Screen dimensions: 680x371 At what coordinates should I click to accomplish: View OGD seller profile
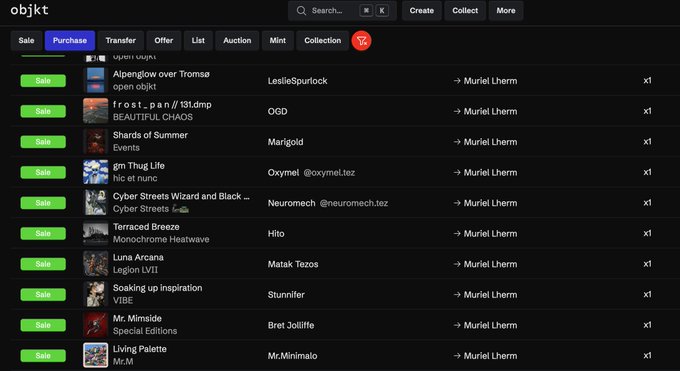(x=278, y=111)
